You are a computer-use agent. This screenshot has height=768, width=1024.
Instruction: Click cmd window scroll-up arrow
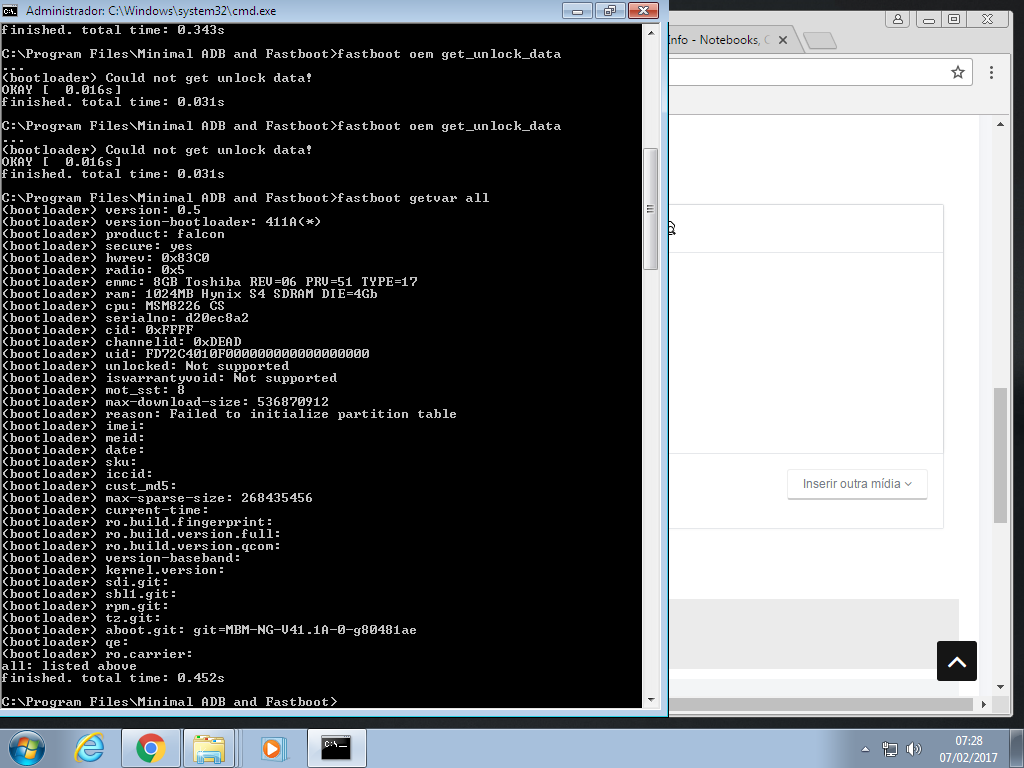click(650, 32)
